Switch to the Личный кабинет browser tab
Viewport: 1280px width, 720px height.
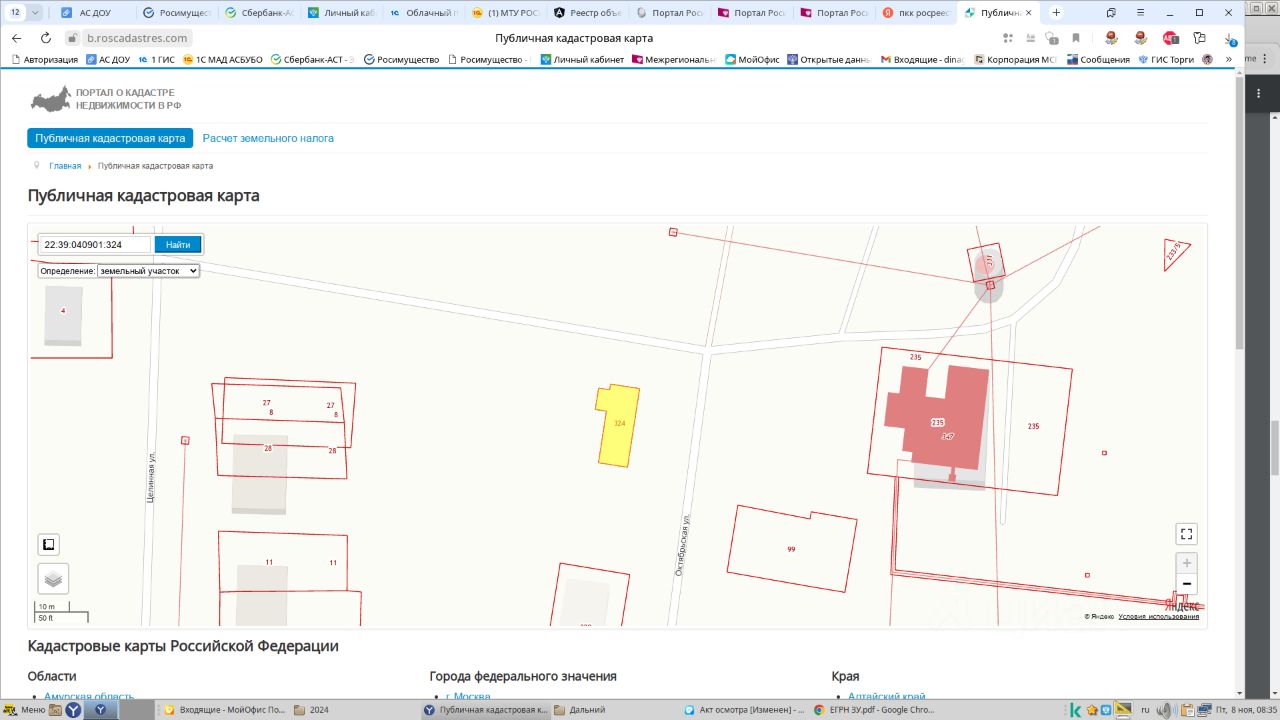[340, 13]
